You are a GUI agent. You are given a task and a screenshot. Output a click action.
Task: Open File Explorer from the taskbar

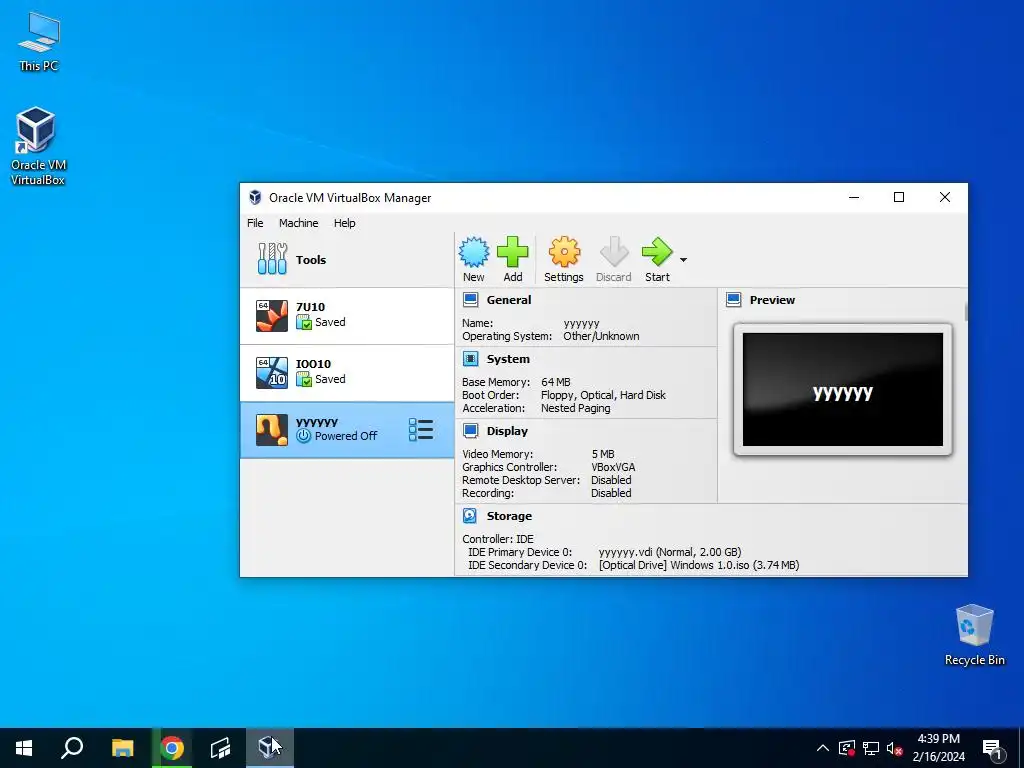tap(122, 748)
